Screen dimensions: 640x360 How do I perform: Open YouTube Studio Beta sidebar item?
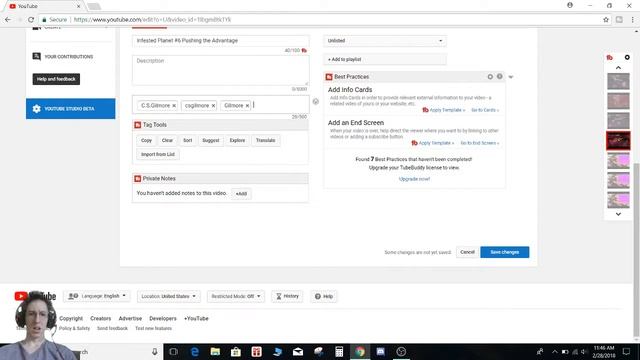[x=71, y=109]
